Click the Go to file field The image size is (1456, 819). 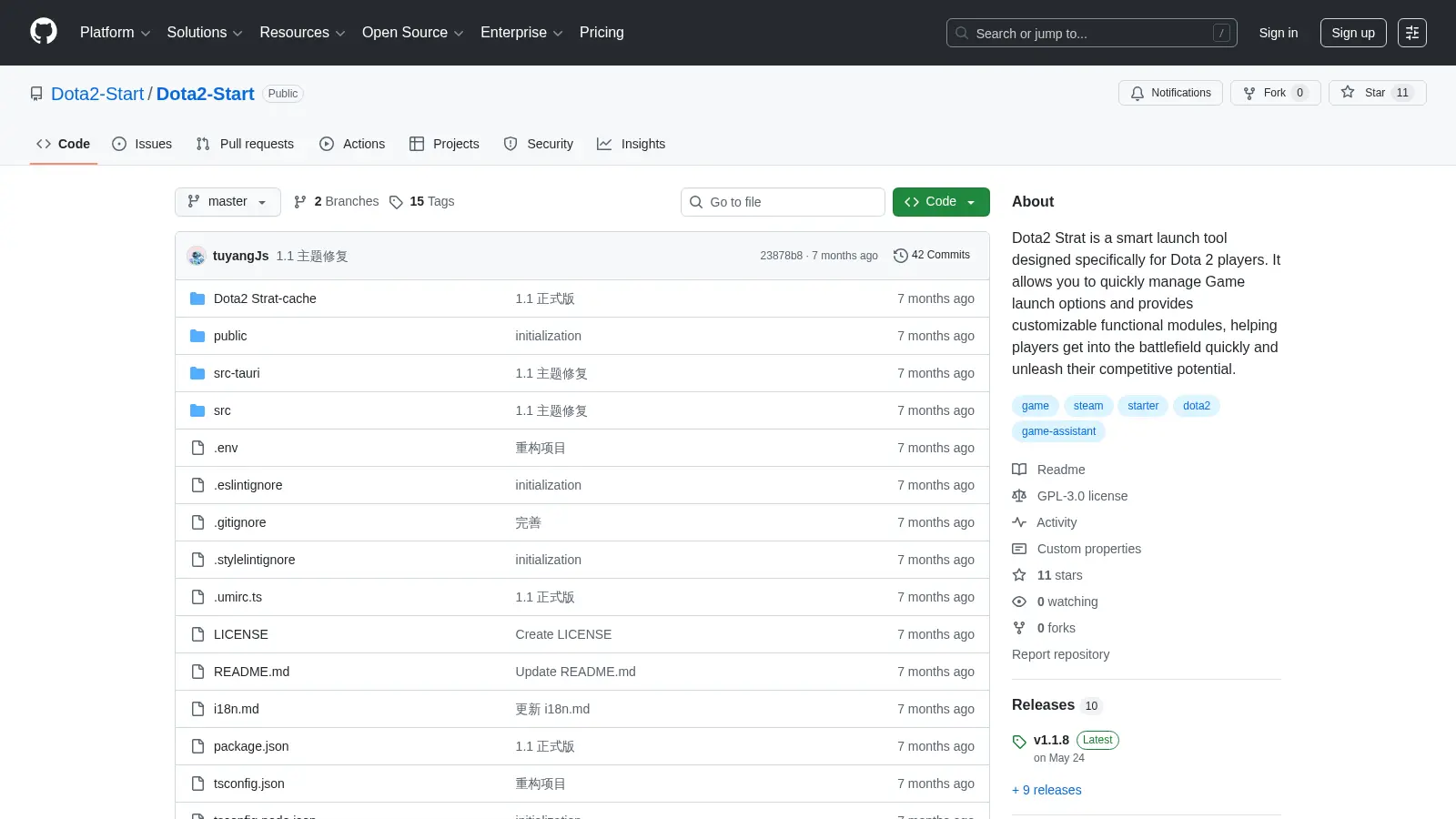(783, 202)
